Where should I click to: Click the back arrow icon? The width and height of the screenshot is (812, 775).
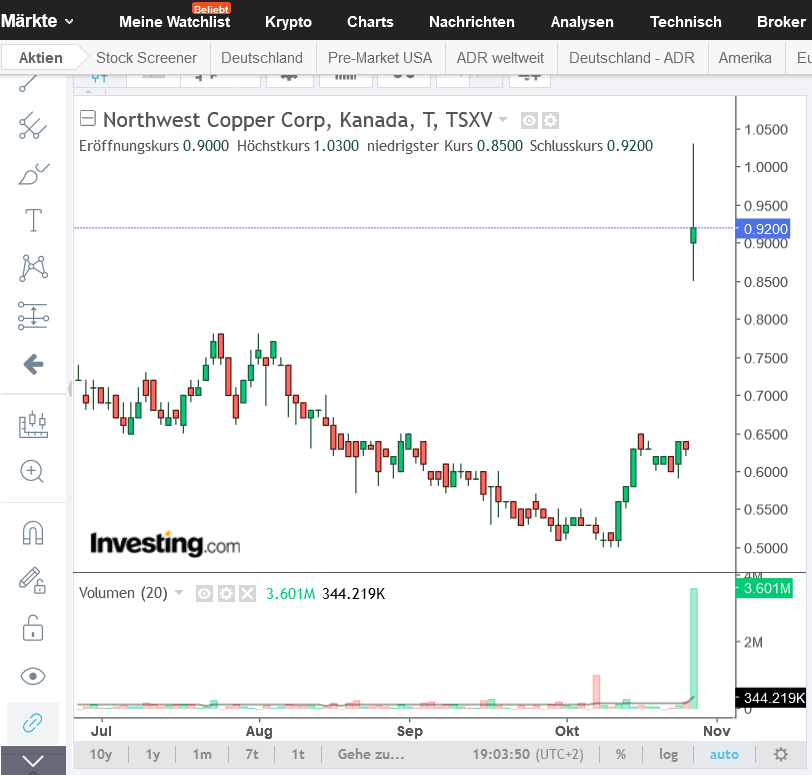coord(33,364)
